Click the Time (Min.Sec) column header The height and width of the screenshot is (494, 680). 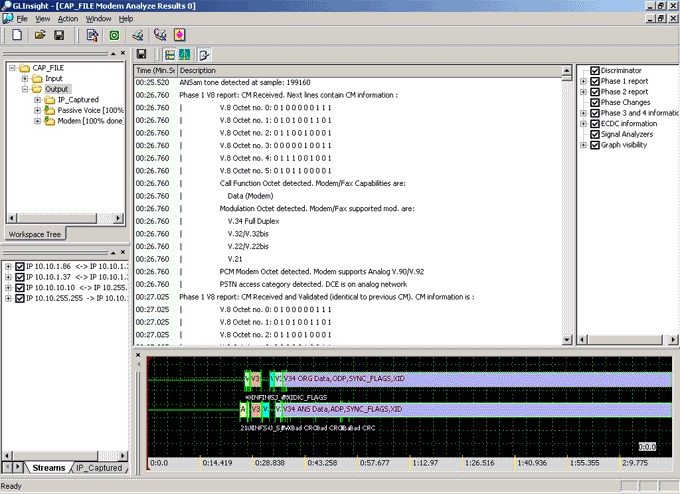pos(155,70)
